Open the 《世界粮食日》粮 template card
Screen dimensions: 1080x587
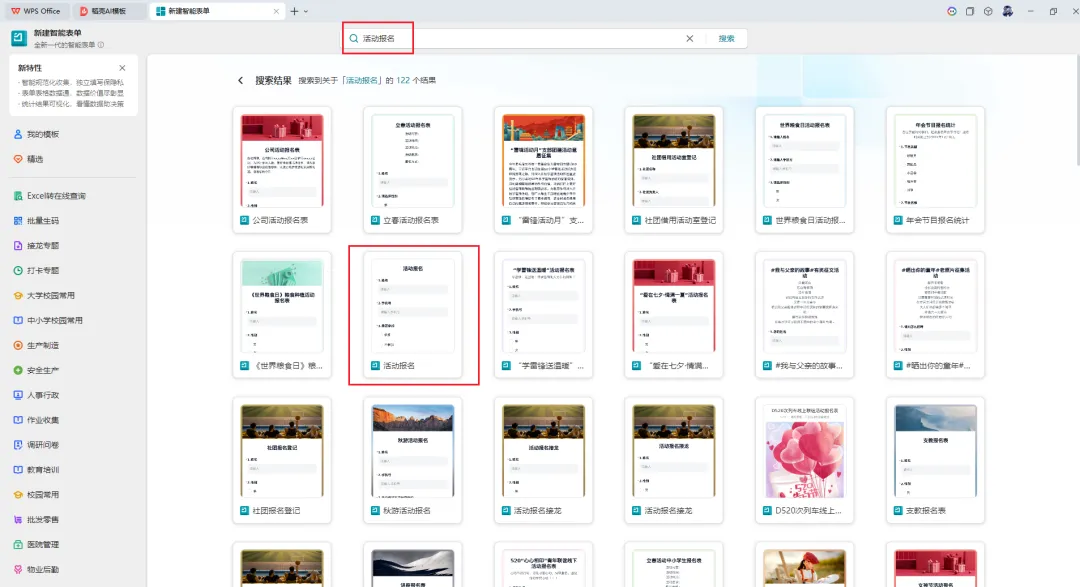click(x=282, y=315)
